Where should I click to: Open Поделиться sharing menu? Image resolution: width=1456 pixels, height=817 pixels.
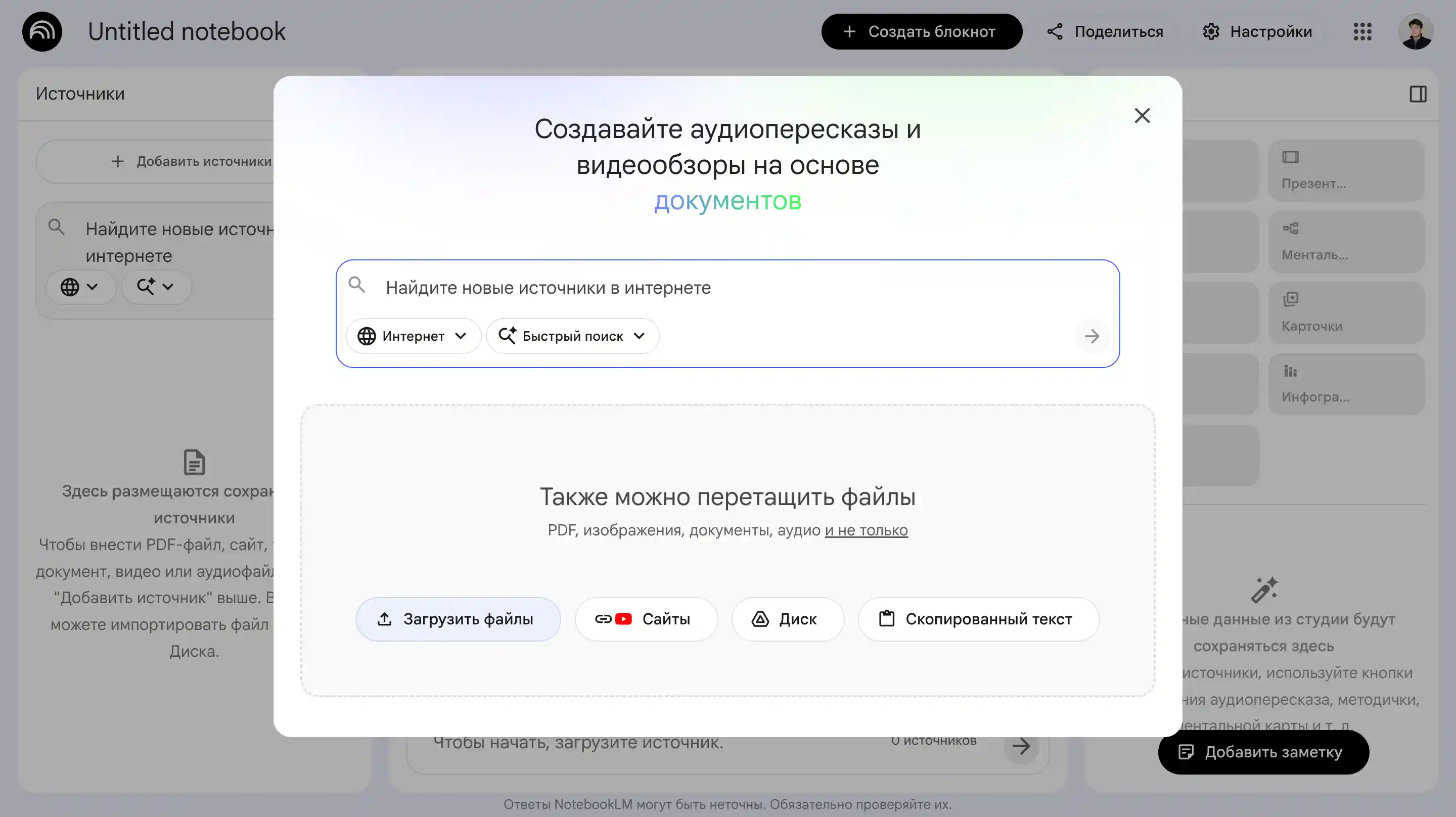coord(1105,32)
